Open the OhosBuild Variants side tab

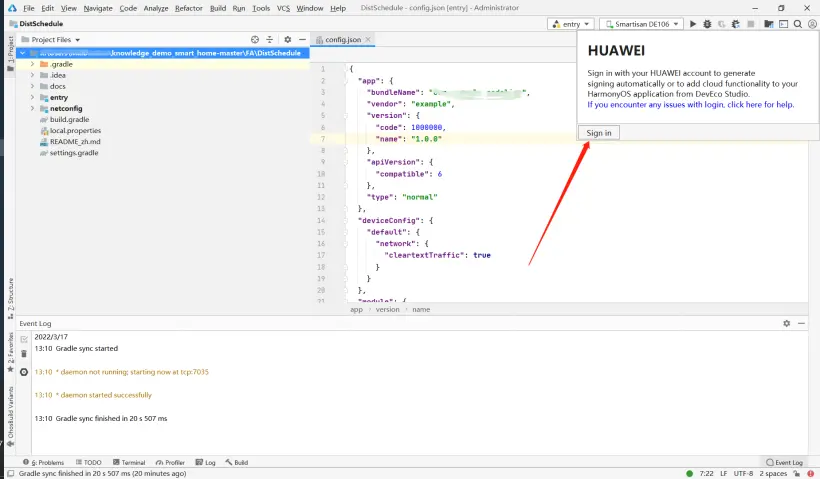pyautogui.click(x=10, y=417)
